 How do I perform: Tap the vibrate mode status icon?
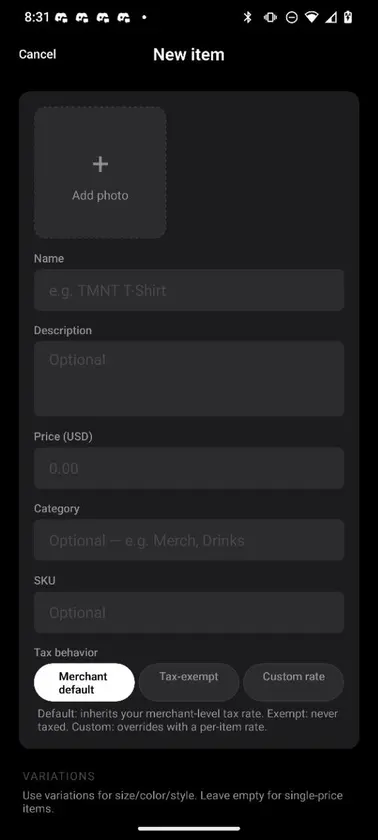[x=270, y=17]
